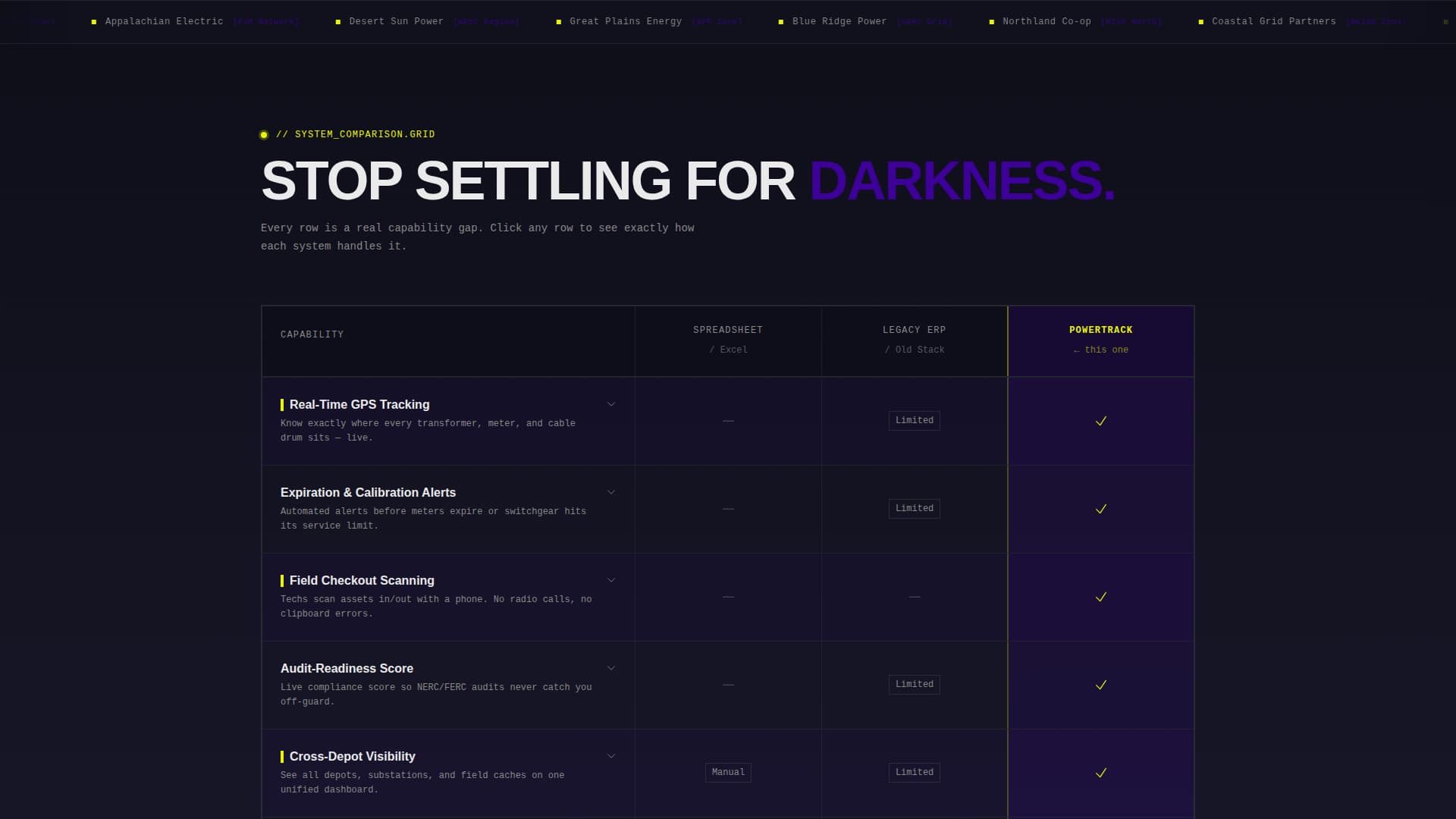Click yellow square before Desert Sun Power
Image resolution: width=1456 pixels, height=819 pixels.
point(338,22)
